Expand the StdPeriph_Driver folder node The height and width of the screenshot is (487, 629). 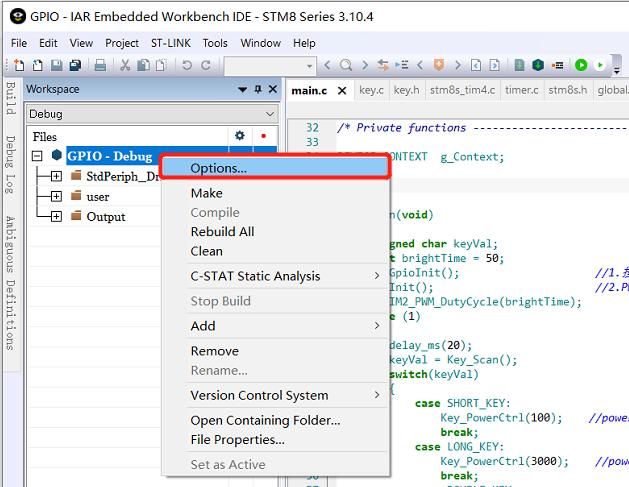[56, 176]
